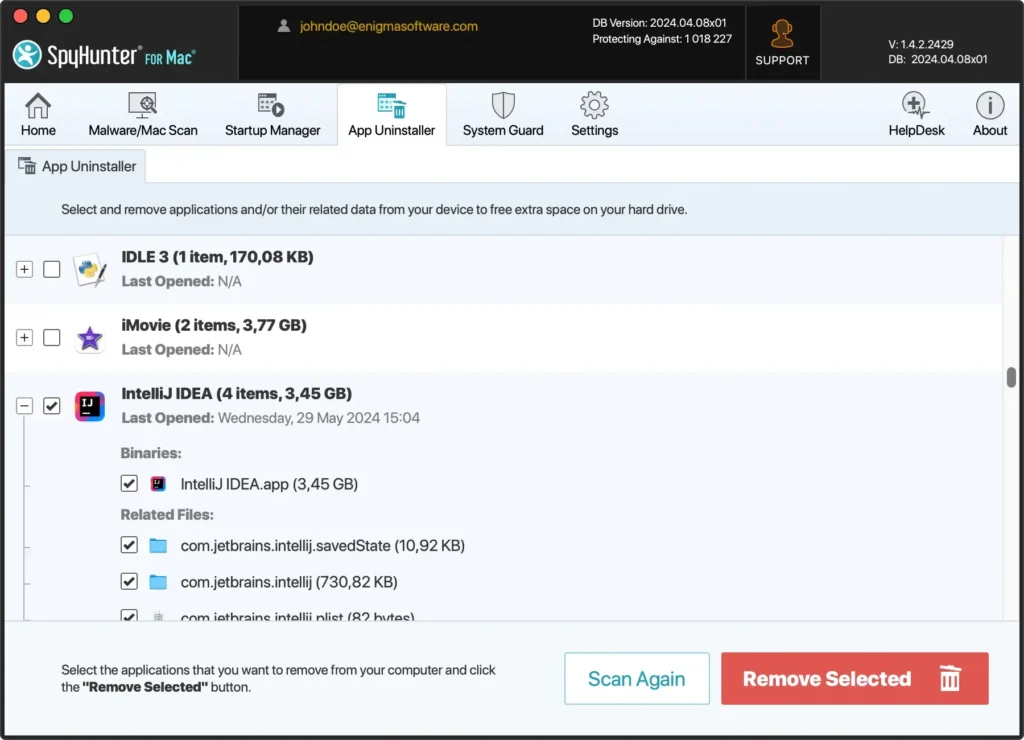Click Last Opened Wednesday, 29 May 2024 text
Screen dimensions: 1024x740
click(x=270, y=418)
